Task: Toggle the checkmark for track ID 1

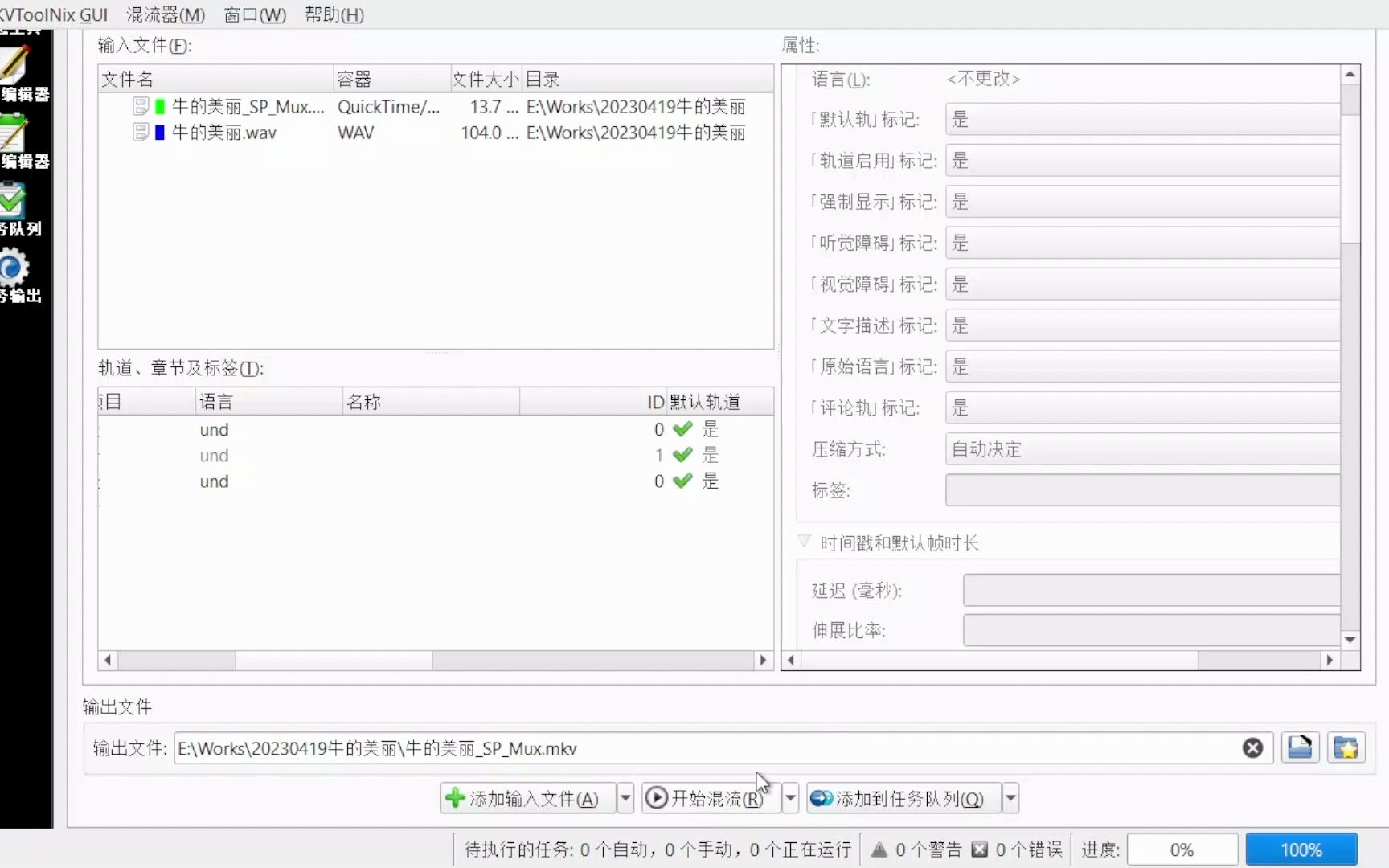Action: pyautogui.click(x=682, y=456)
